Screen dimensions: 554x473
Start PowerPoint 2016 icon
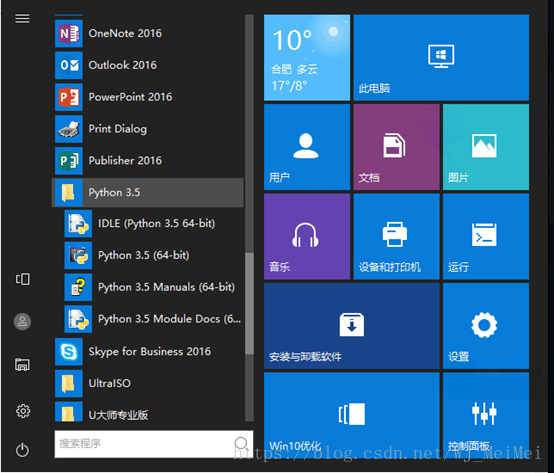[69, 97]
